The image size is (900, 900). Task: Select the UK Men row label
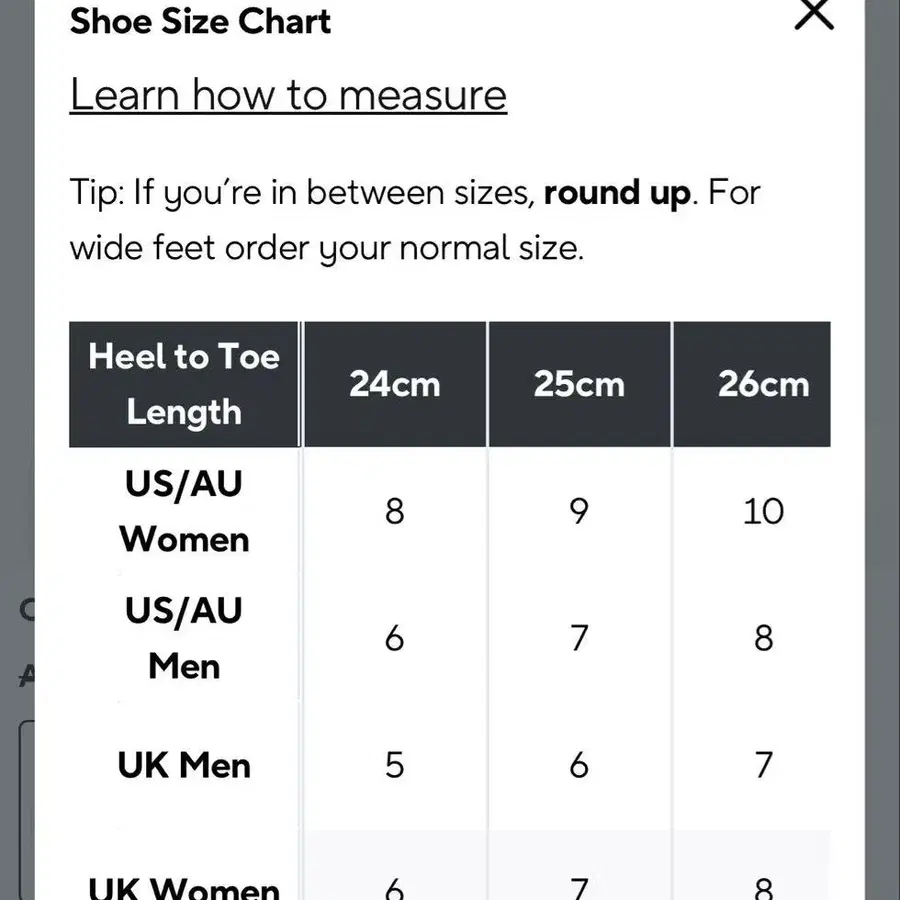(184, 766)
